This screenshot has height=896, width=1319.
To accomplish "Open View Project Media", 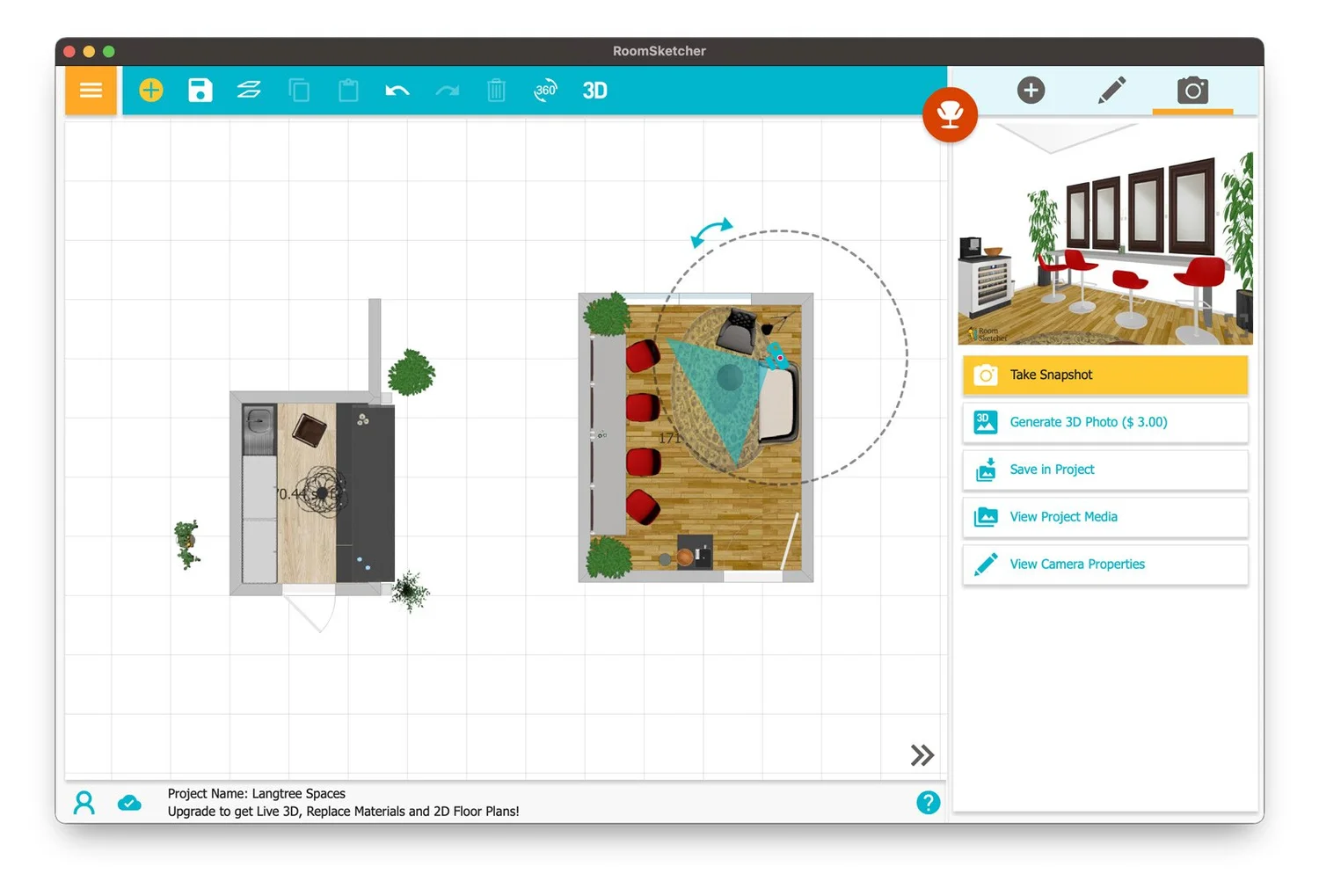I will (x=1105, y=517).
